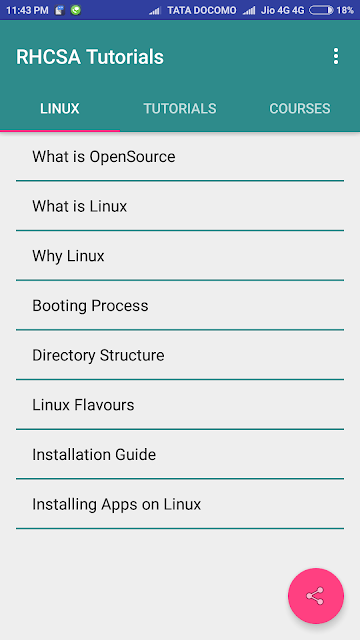Open What is OpenSource topic
The height and width of the screenshot is (640, 360).
180,157
